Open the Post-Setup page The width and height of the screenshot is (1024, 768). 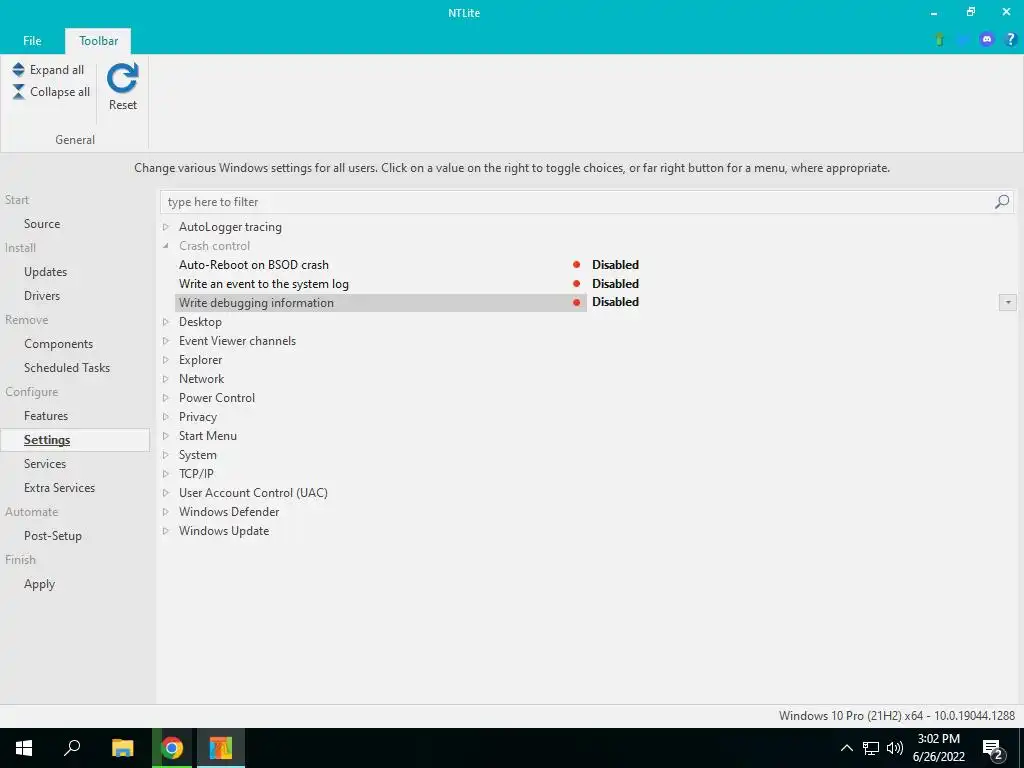tap(53, 536)
